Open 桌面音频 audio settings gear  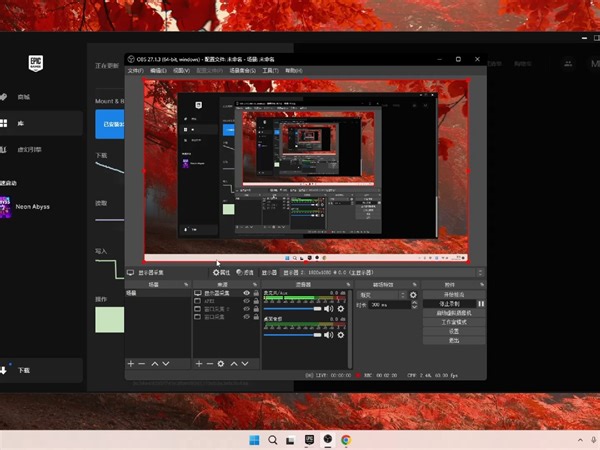click(x=341, y=335)
